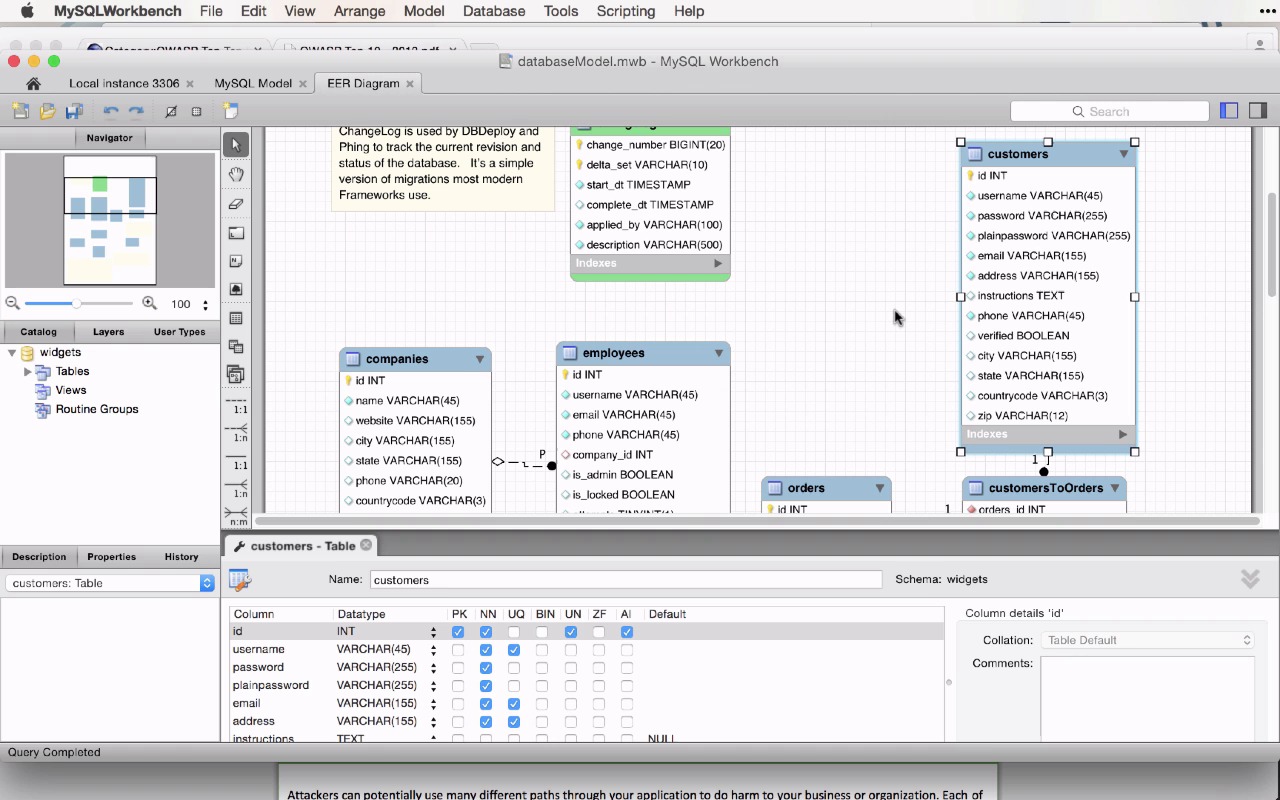The width and height of the screenshot is (1280, 800).
Task: Toggle left sidebar visibility icon
Action: click(1229, 111)
